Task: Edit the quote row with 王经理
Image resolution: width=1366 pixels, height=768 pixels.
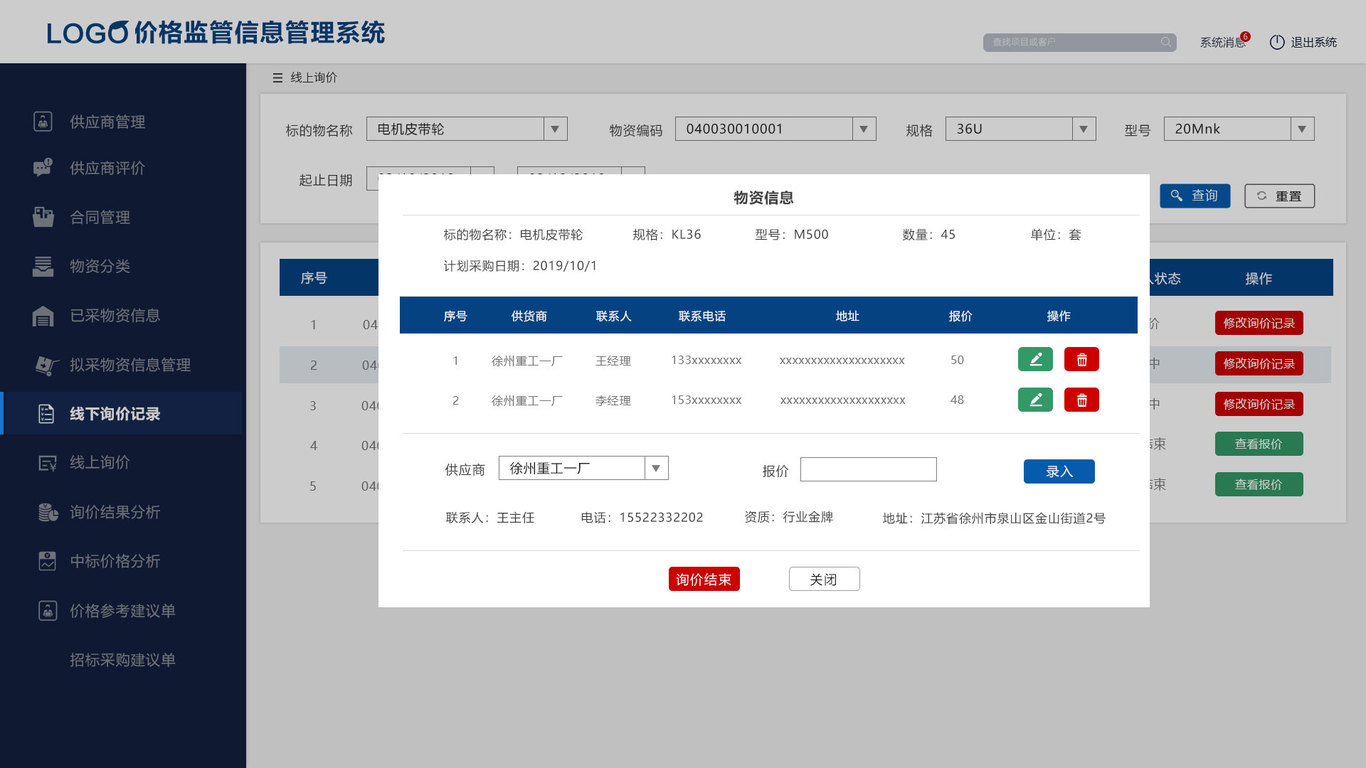Action: click(x=1035, y=359)
